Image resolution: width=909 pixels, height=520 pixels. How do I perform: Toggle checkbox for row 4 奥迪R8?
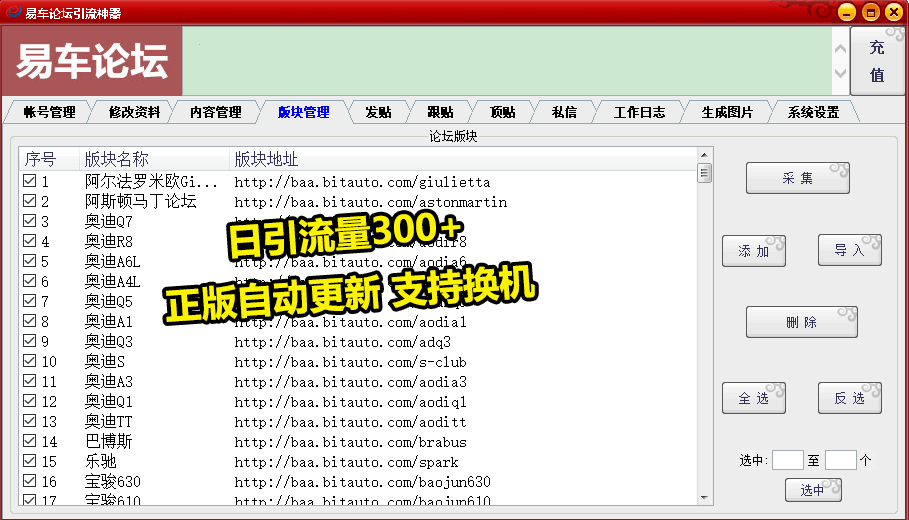coord(30,241)
